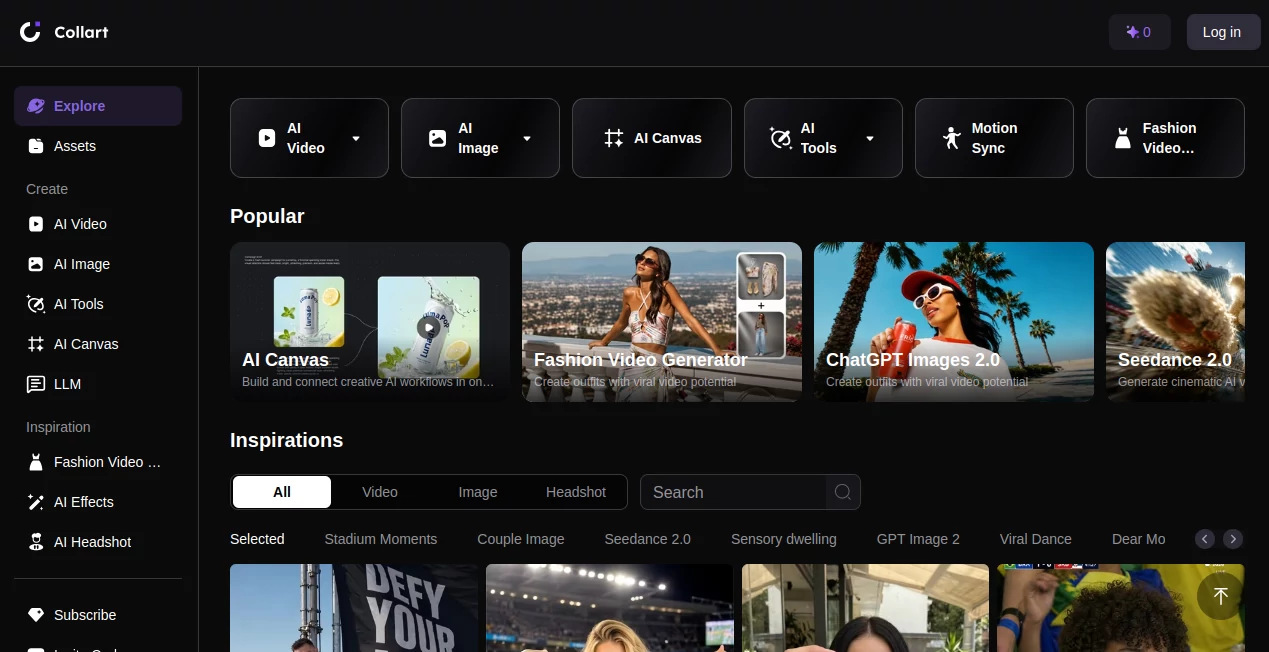Switch to the Headshot inspirations tab
This screenshot has width=1269, height=652.
[x=576, y=492]
